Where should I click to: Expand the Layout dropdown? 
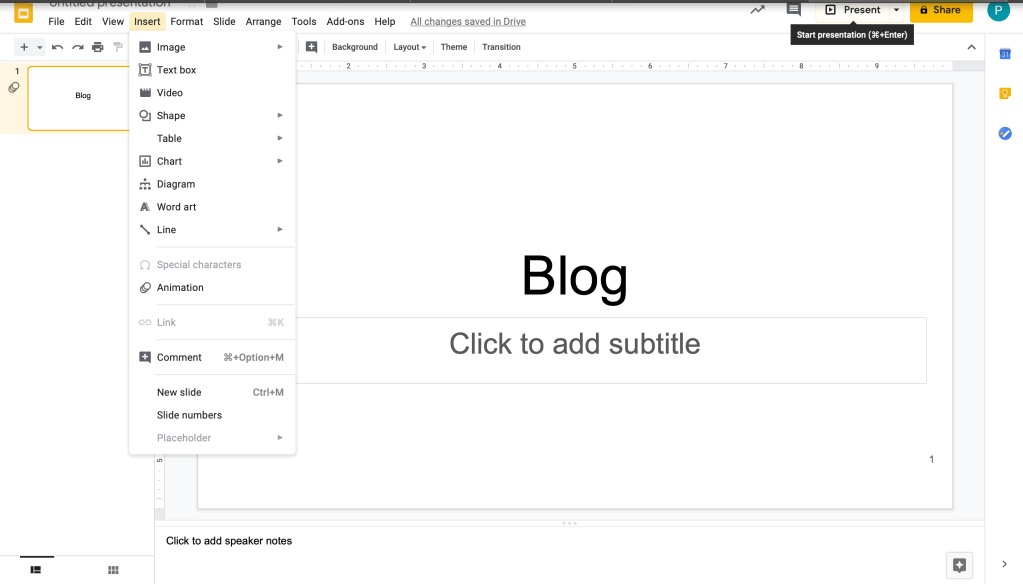pos(409,47)
